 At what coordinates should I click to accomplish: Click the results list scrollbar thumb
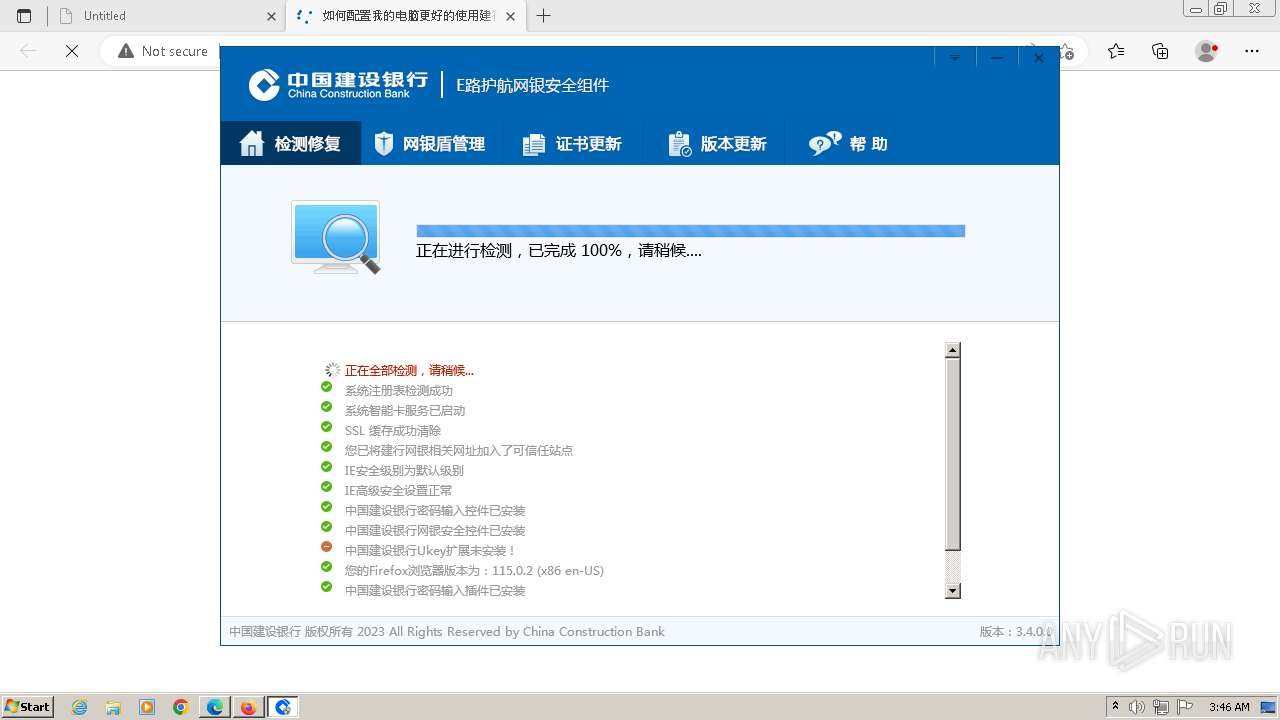tap(953, 454)
